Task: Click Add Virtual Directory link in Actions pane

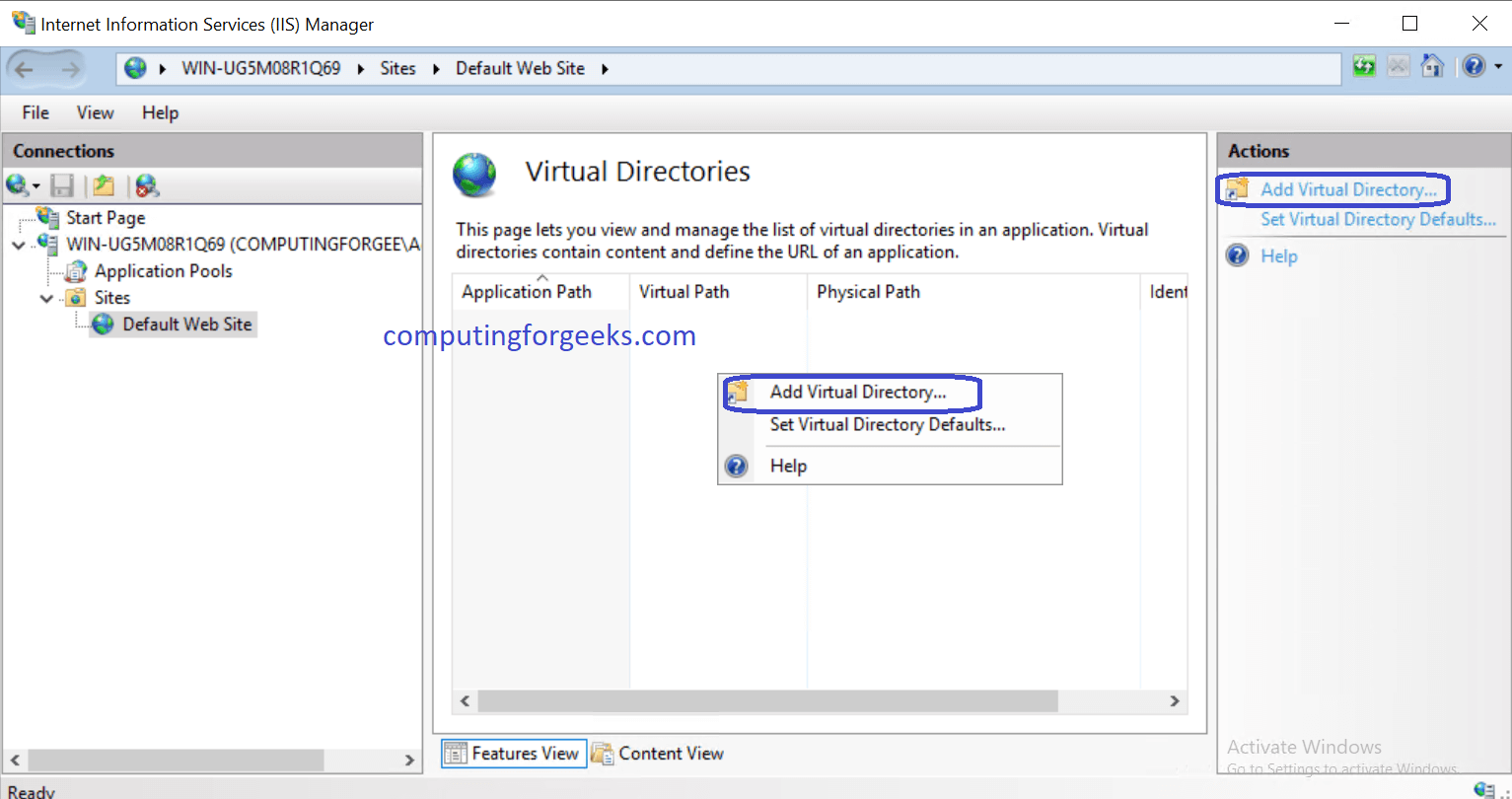Action: (x=1347, y=189)
